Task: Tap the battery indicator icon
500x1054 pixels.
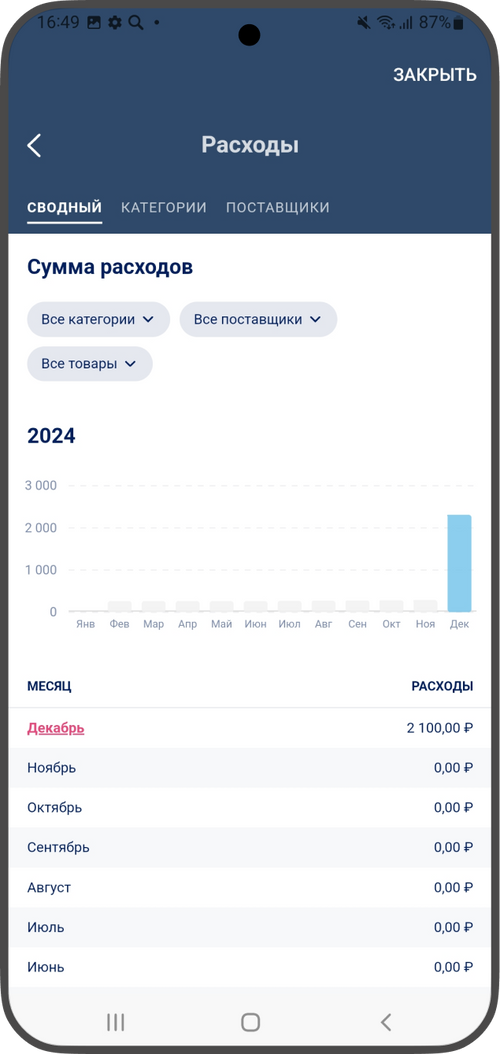Action: tap(458, 22)
